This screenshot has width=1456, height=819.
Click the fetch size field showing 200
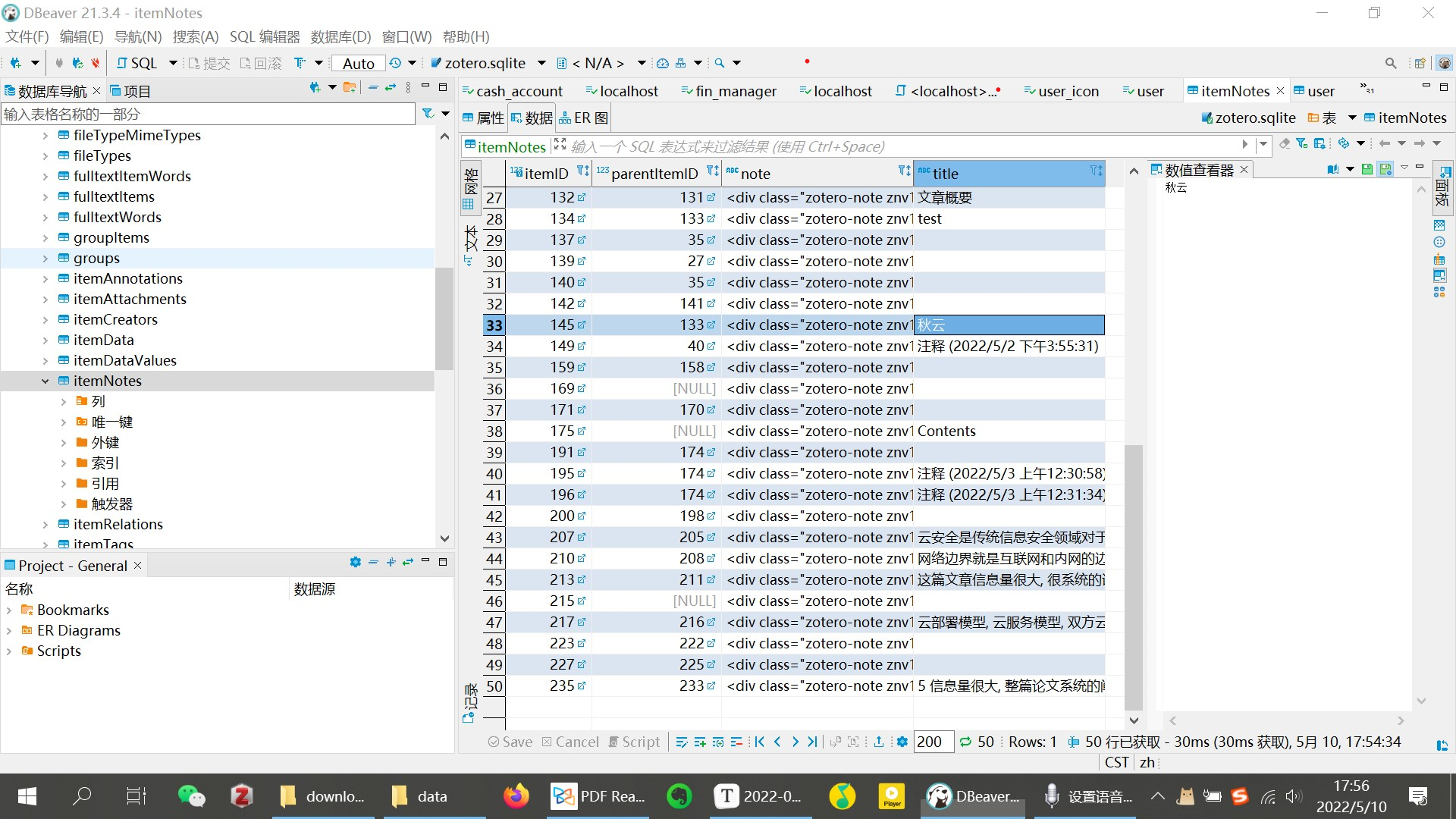tap(933, 742)
